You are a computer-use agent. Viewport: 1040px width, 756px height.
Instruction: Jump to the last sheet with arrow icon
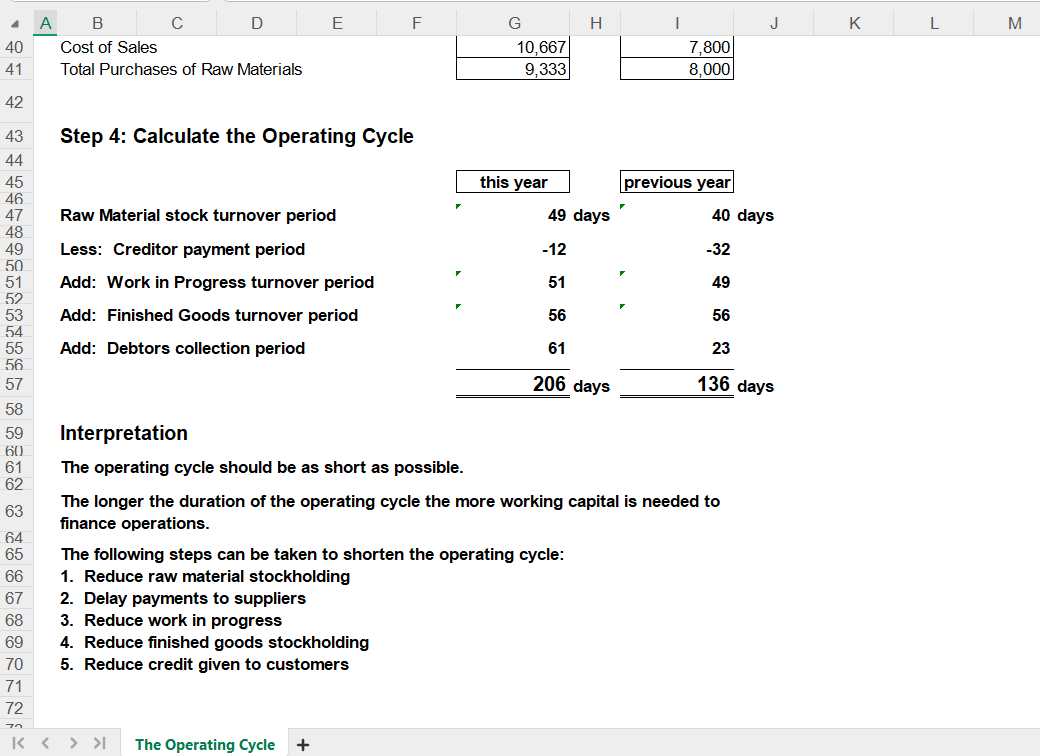98,743
